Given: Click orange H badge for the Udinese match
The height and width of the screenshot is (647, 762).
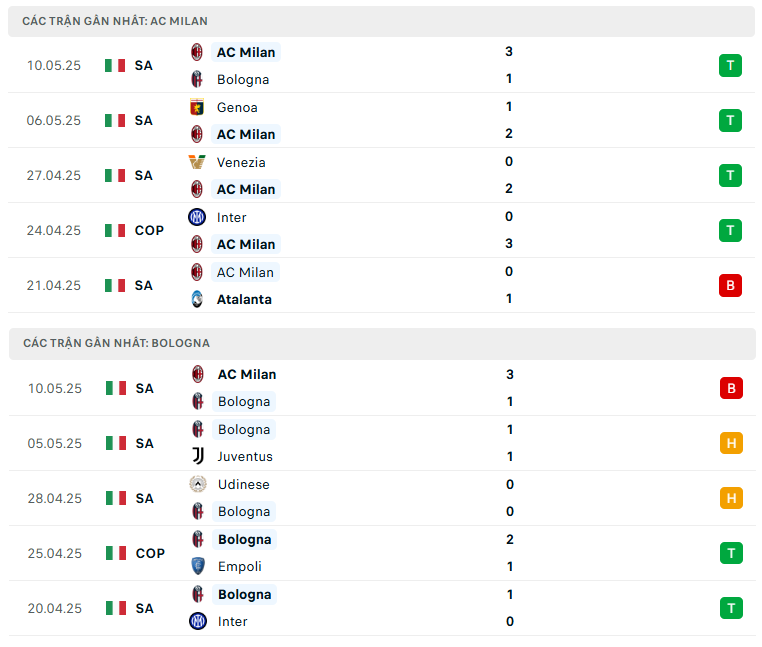Looking at the screenshot, I should [730, 498].
